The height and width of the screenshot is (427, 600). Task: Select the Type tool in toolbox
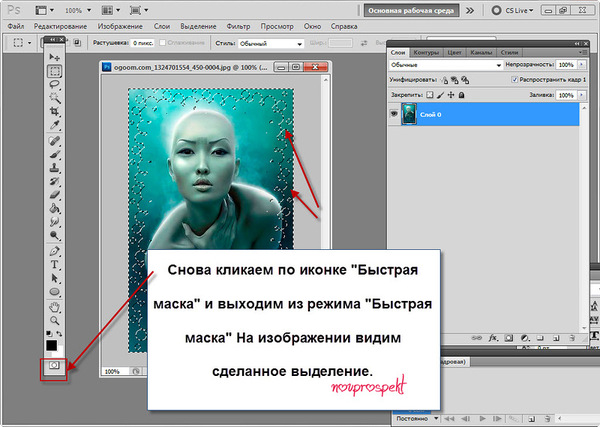54,265
